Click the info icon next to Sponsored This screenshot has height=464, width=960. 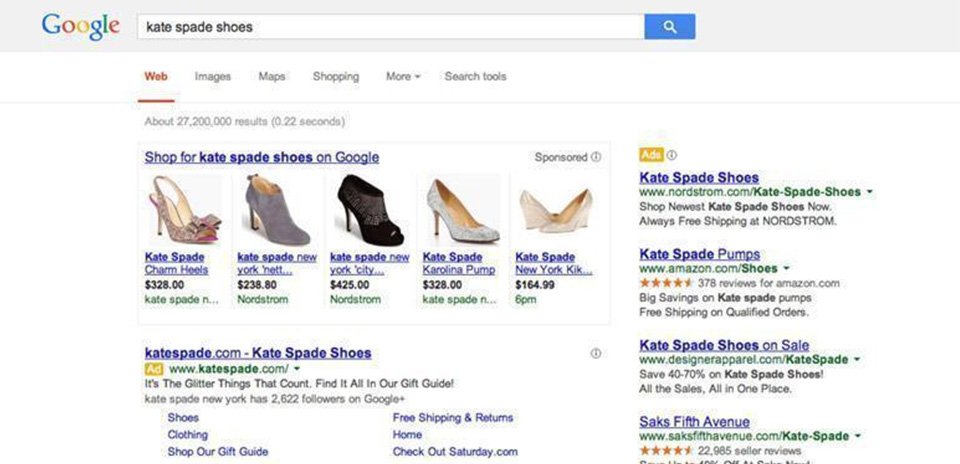[596, 157]
